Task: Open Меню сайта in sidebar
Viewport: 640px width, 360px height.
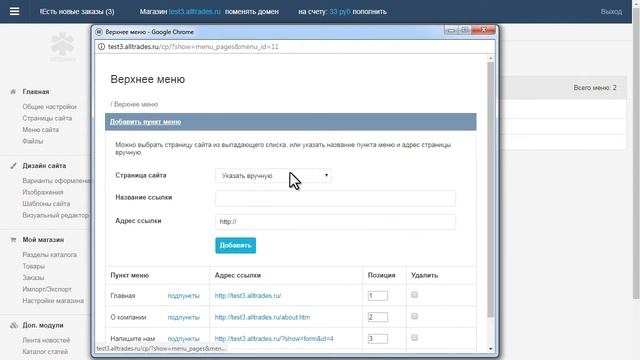Action: (40, 129)
